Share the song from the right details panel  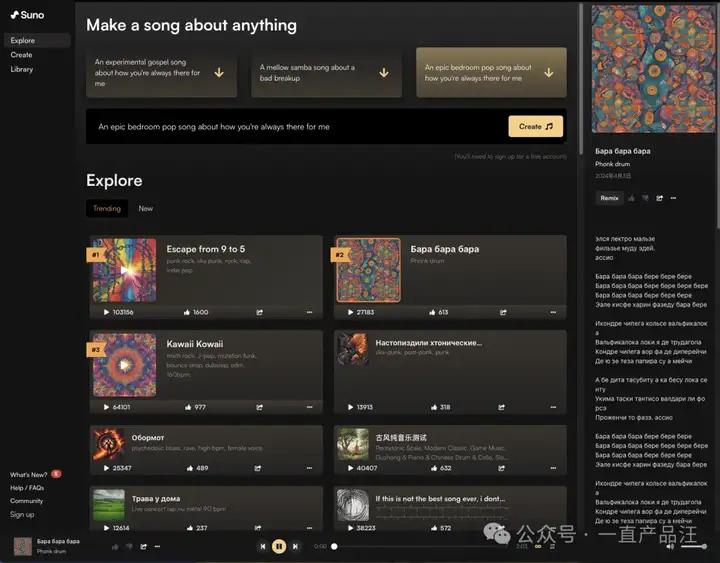click(660, 198)
